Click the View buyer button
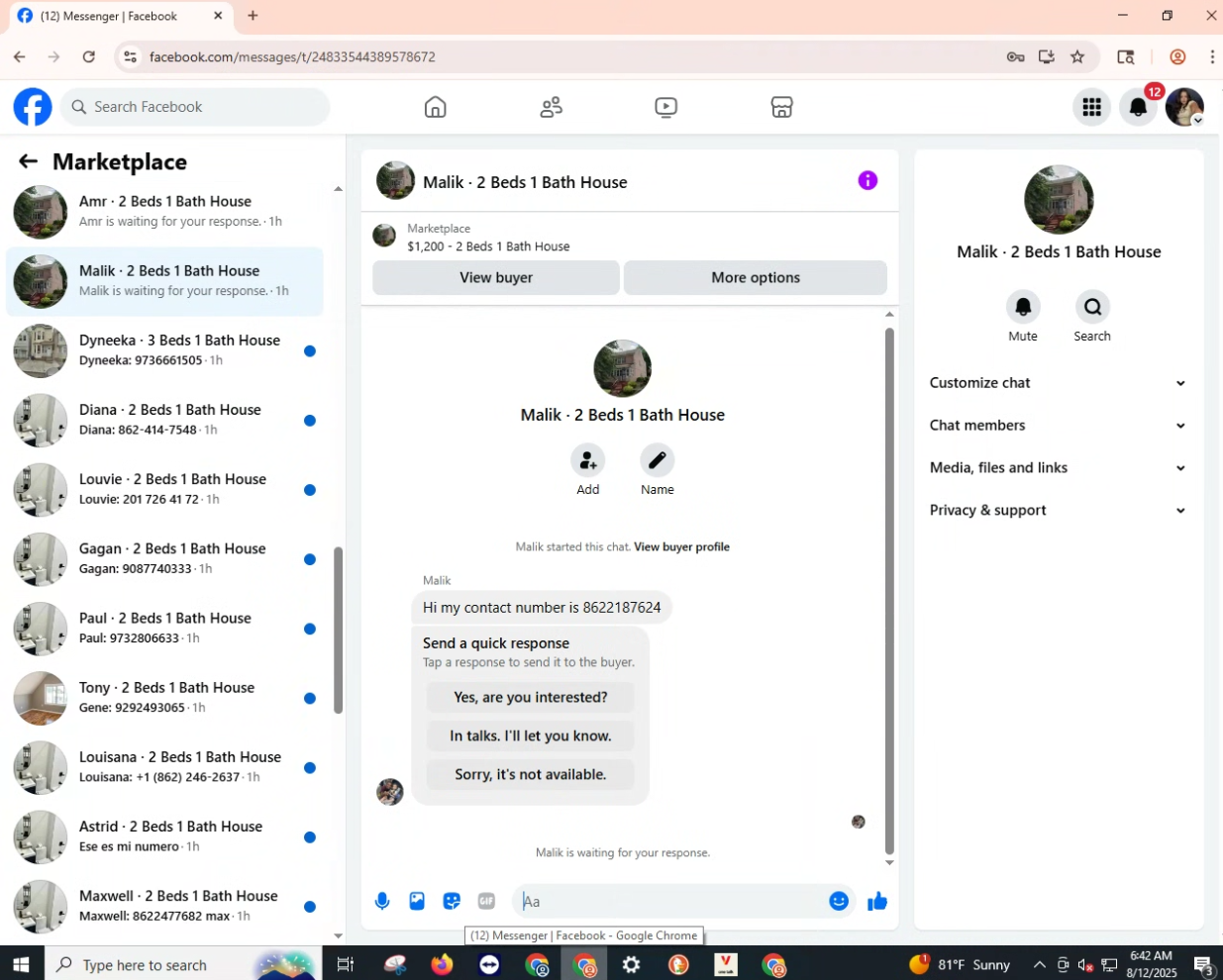The image size is (1223, 980). tap(496, 278)
